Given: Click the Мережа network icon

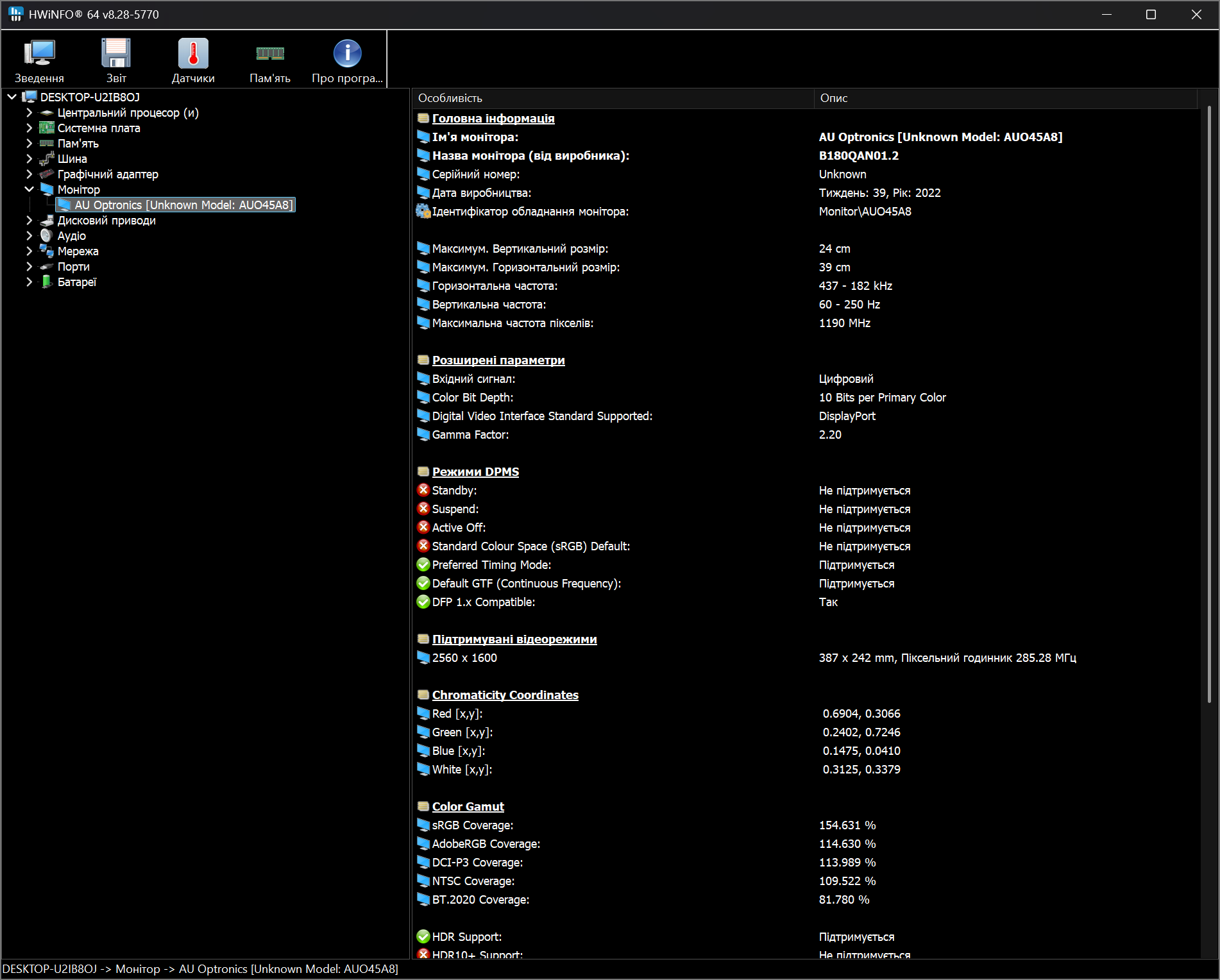Looking at the screenshot, I should pyautogui.click(x=47, y=251).
